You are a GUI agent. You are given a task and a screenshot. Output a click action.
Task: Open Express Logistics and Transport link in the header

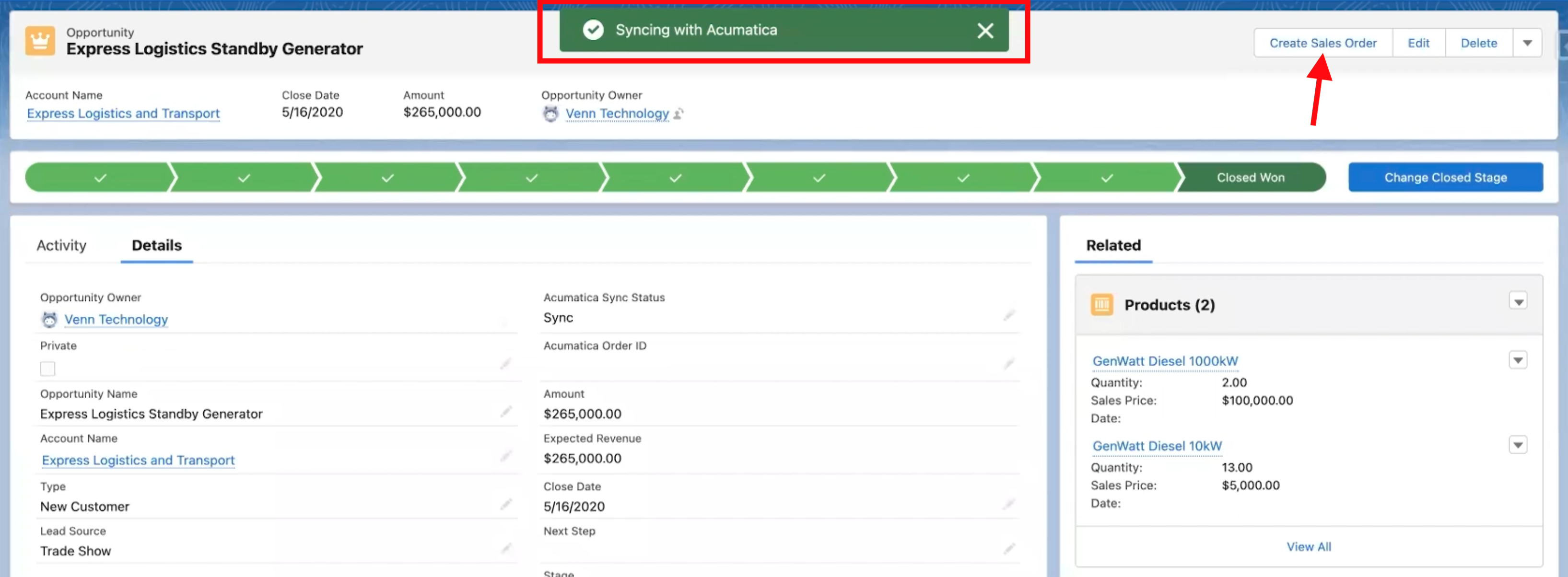pyautogui.click(x=123, y=113)
